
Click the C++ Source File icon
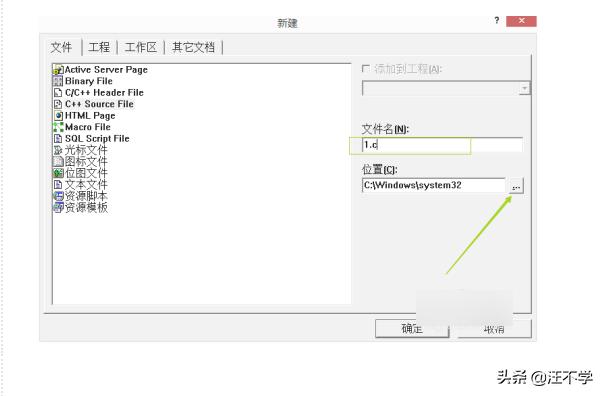coord(58,104)
